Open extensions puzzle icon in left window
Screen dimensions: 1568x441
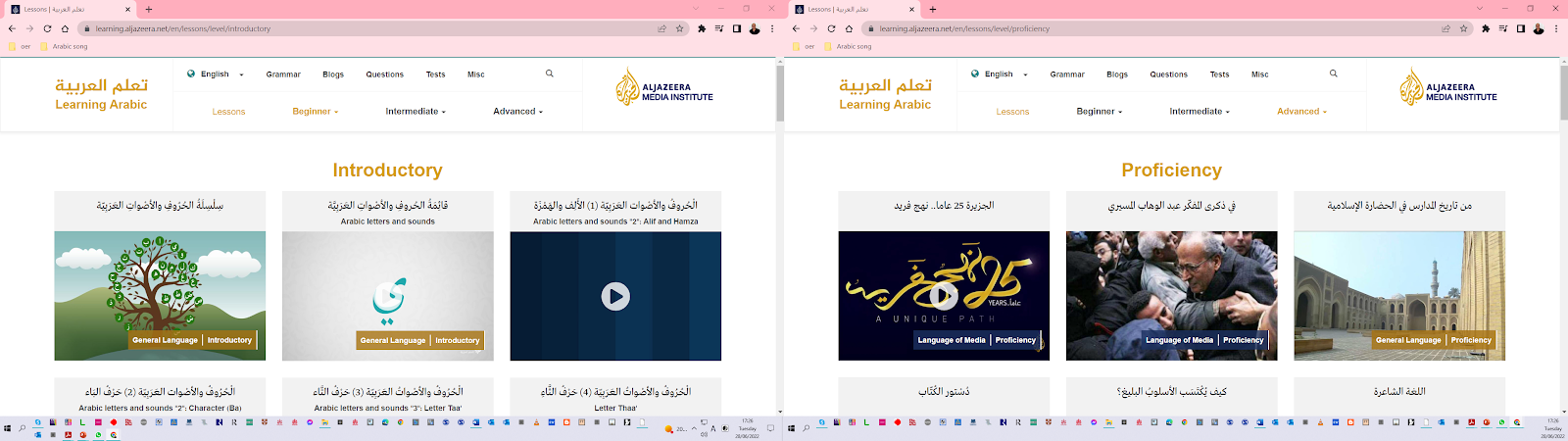tap(702, 28)
